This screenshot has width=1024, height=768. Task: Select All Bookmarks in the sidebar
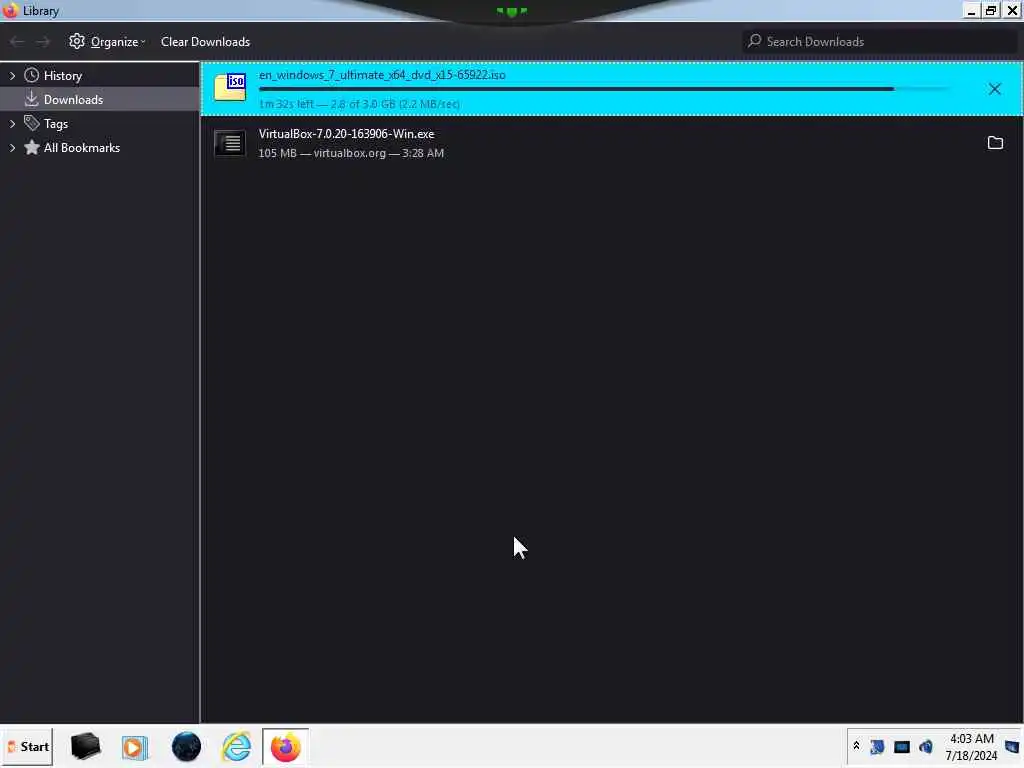99,148
